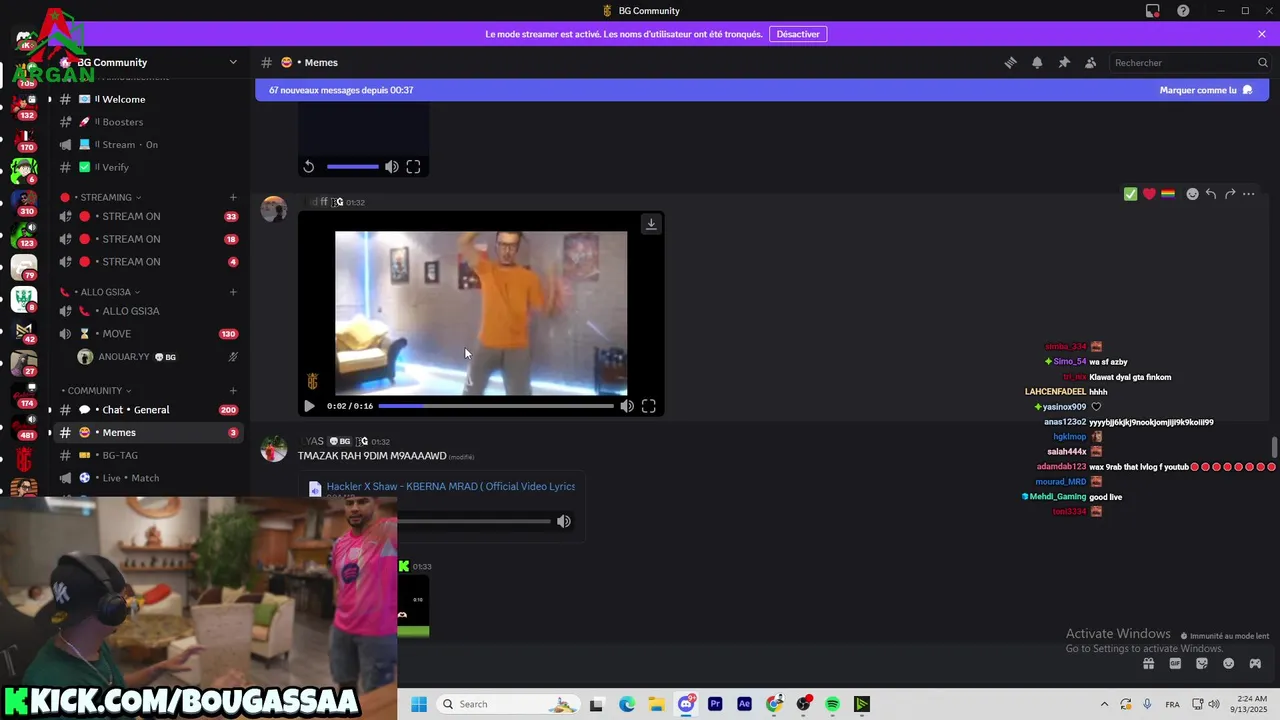
Task: Add the rainbow flag reaction
Action: [x=1167, y=194]
